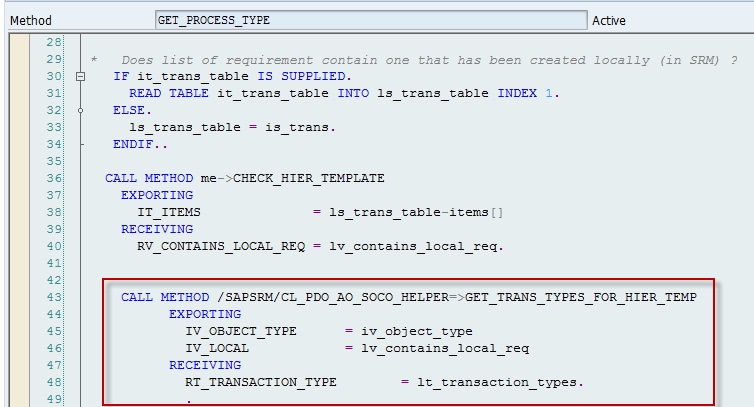Click RECEIVING keyword on line 39
This screenshot has height=407, width=754.
point(157,229)
